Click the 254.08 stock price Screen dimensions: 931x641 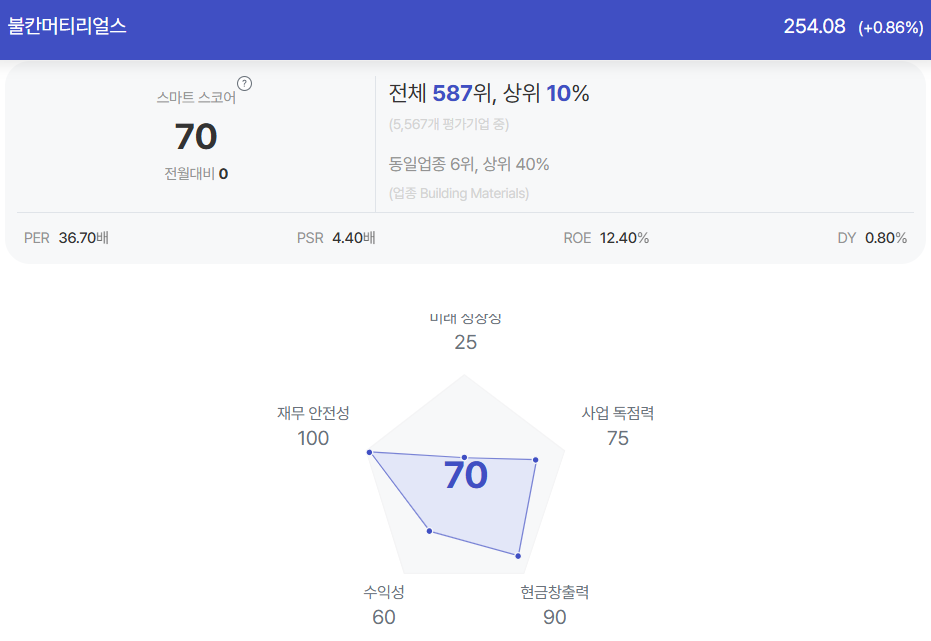814,27
